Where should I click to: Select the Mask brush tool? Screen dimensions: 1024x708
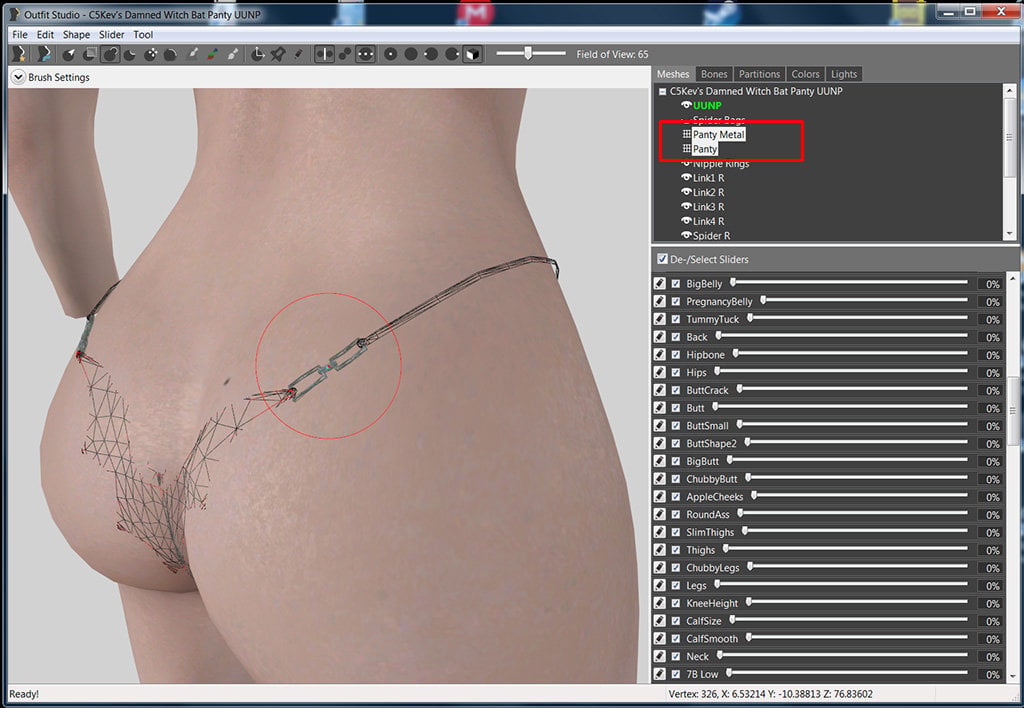point(90,54)
